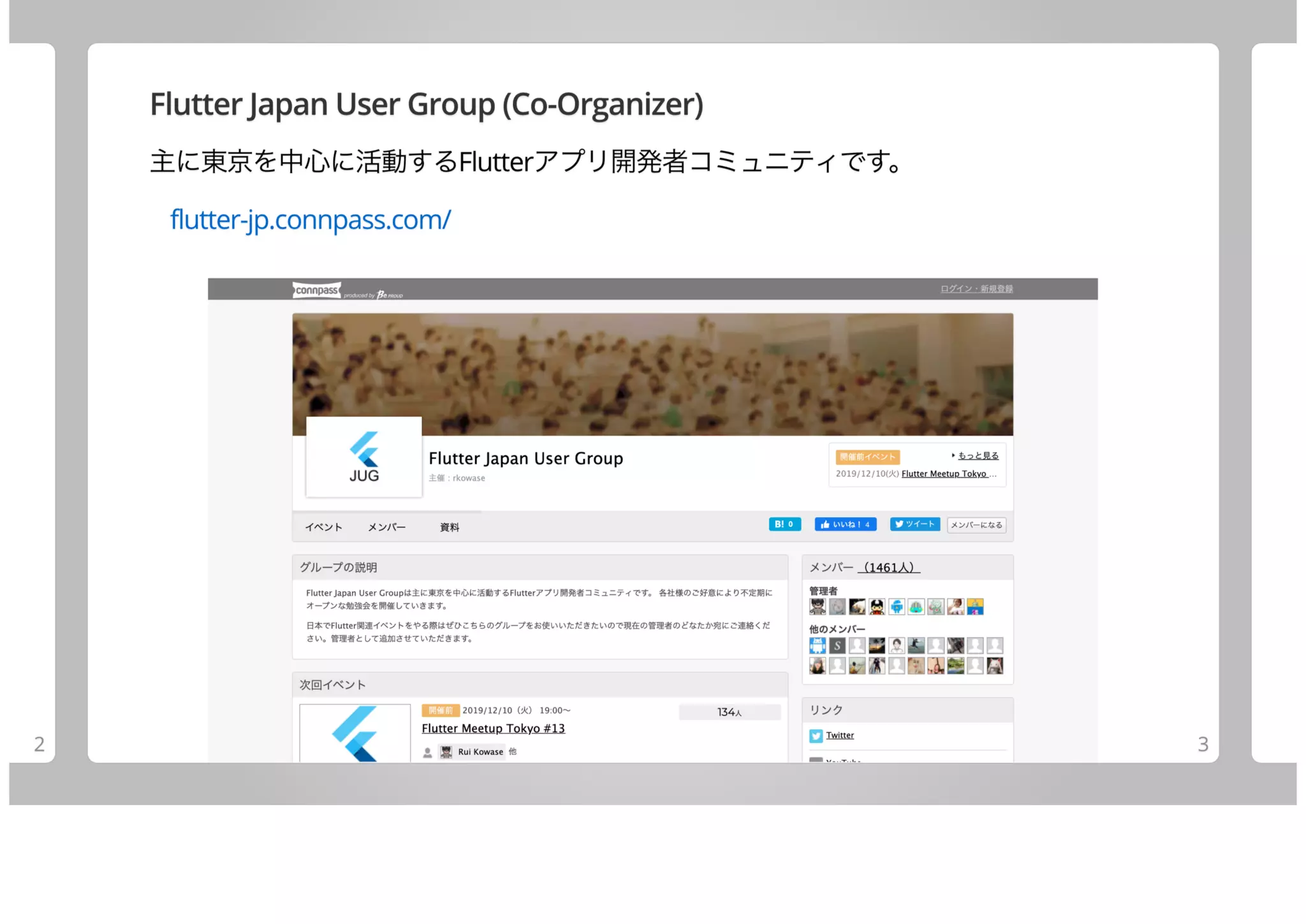Switch to the メンバー tab

tap(386, 527)
